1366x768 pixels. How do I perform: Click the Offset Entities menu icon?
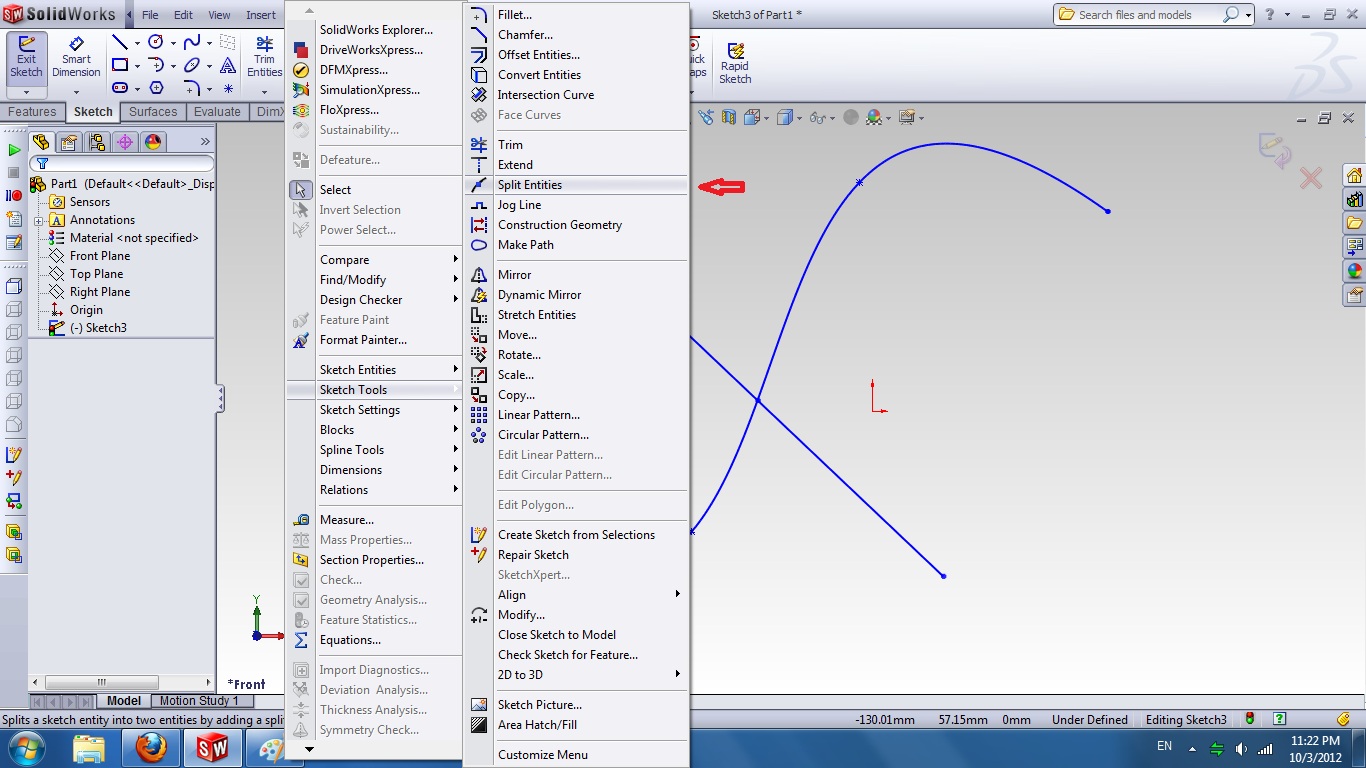coord(479,55)
